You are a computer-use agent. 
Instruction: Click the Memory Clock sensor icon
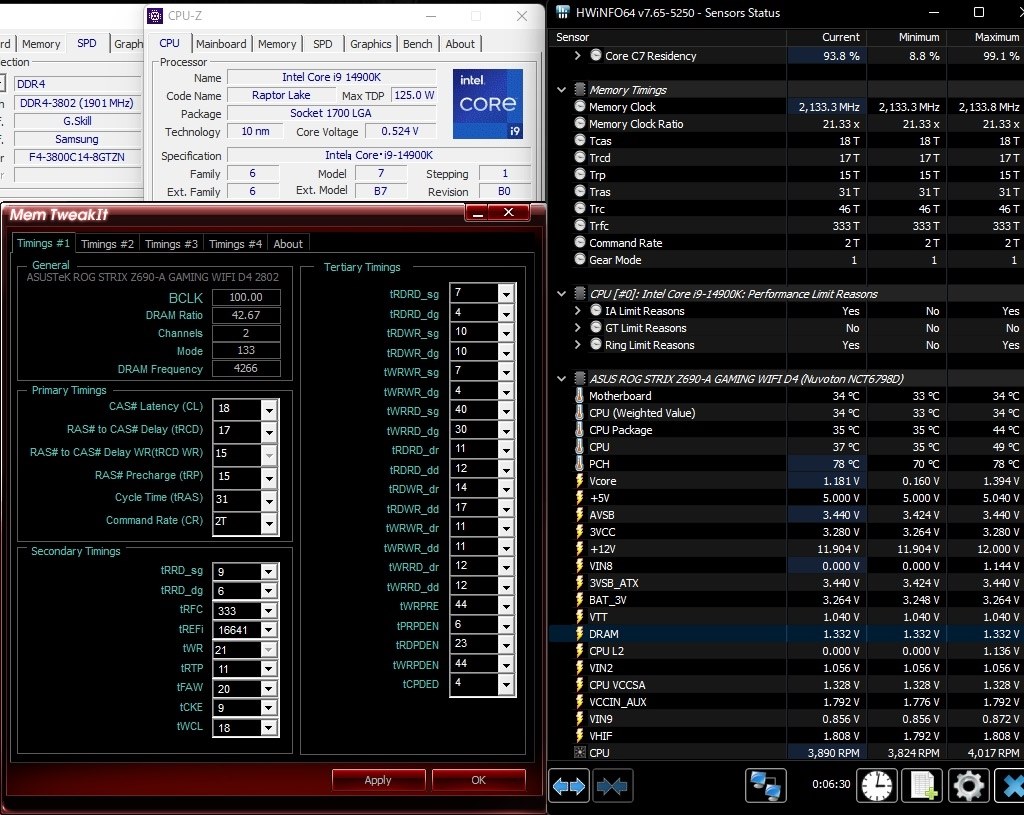pos(580,106)
